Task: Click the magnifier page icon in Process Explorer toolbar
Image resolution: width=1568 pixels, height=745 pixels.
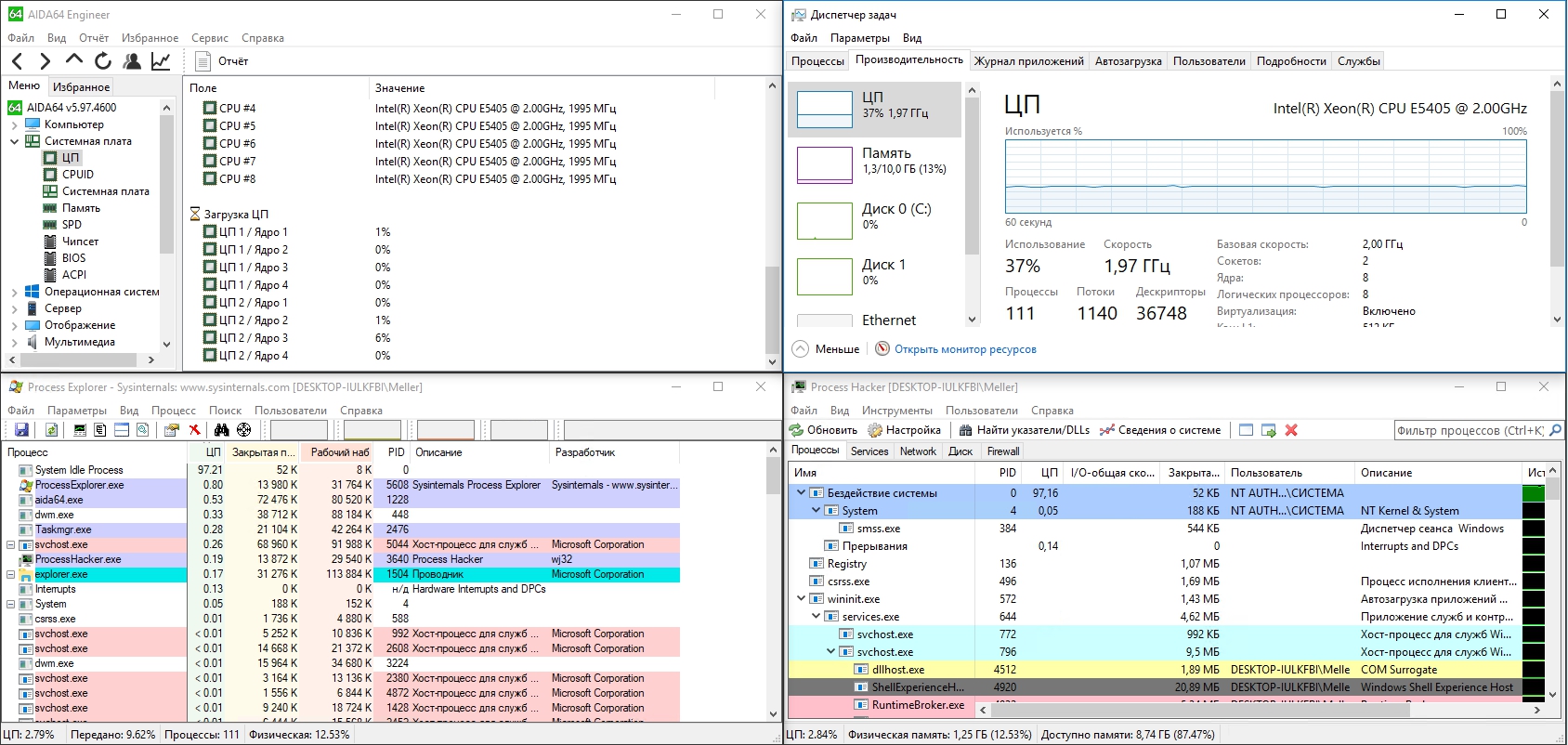Action: tap(142, 430)
